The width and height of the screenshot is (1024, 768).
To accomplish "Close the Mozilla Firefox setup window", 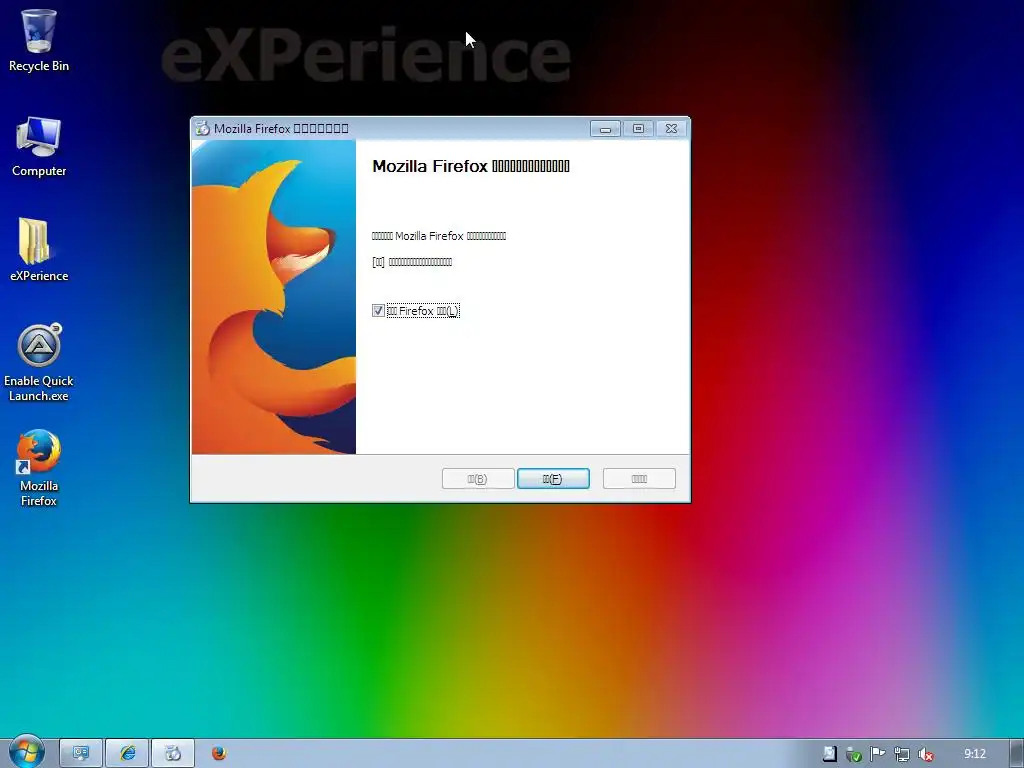I will (x=671, y=129).
